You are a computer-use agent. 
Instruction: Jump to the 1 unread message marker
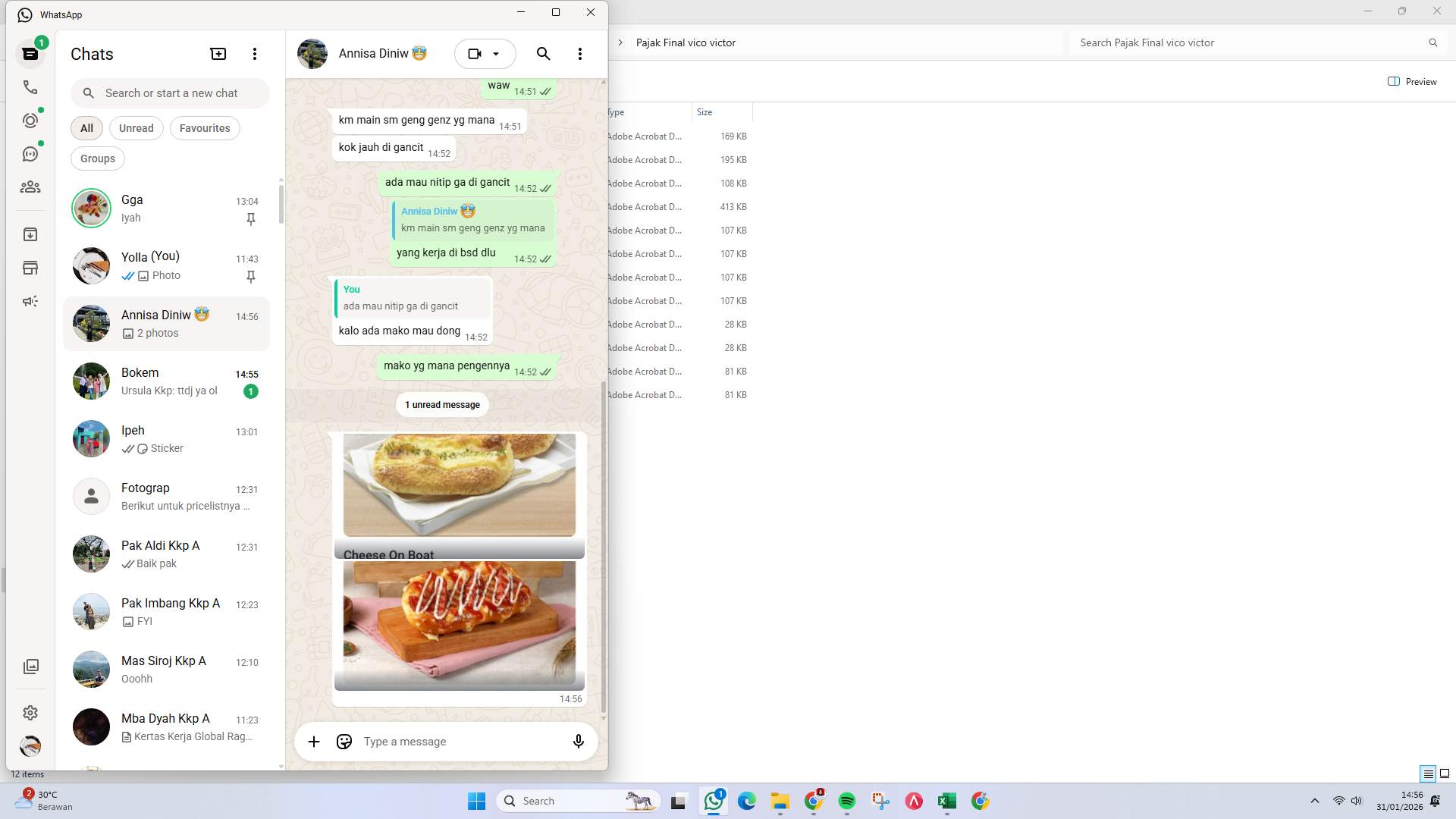tap(441, 404)
